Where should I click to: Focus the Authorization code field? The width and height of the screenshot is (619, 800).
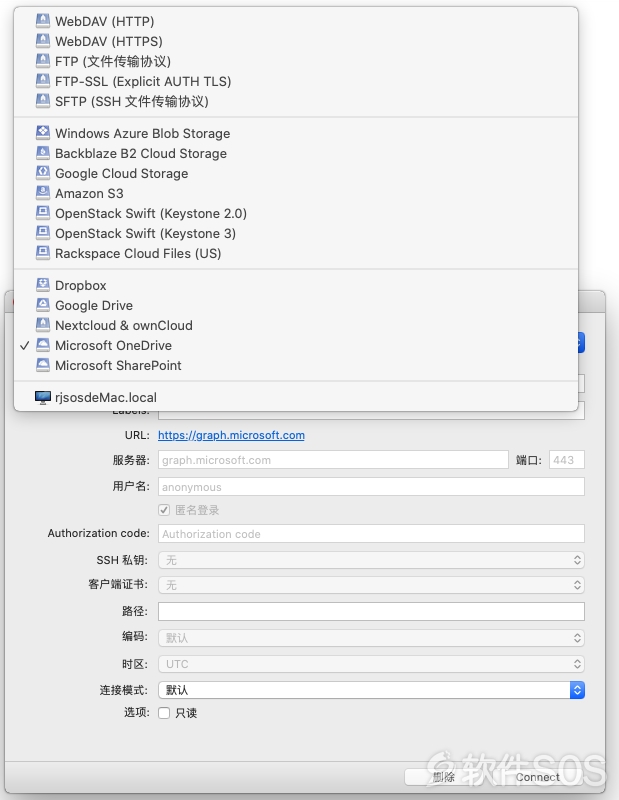[371, 534]
